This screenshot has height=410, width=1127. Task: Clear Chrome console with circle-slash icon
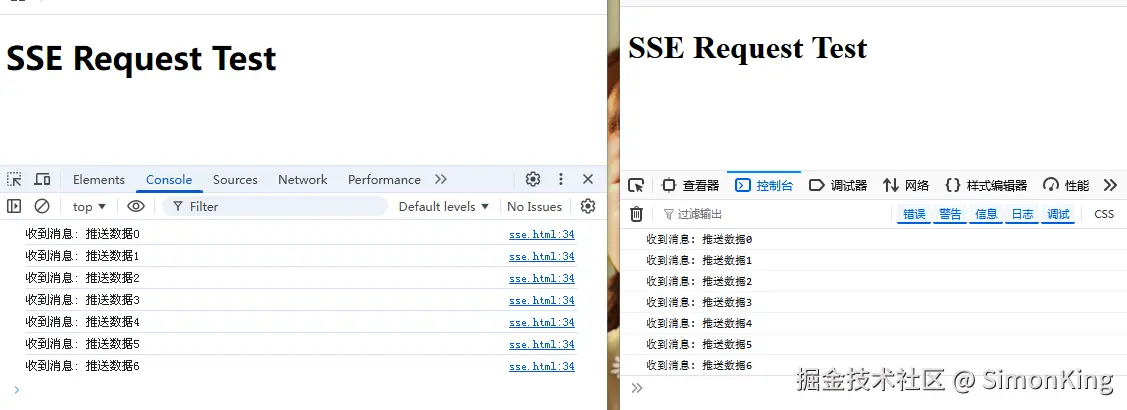[x=42, y=206]
